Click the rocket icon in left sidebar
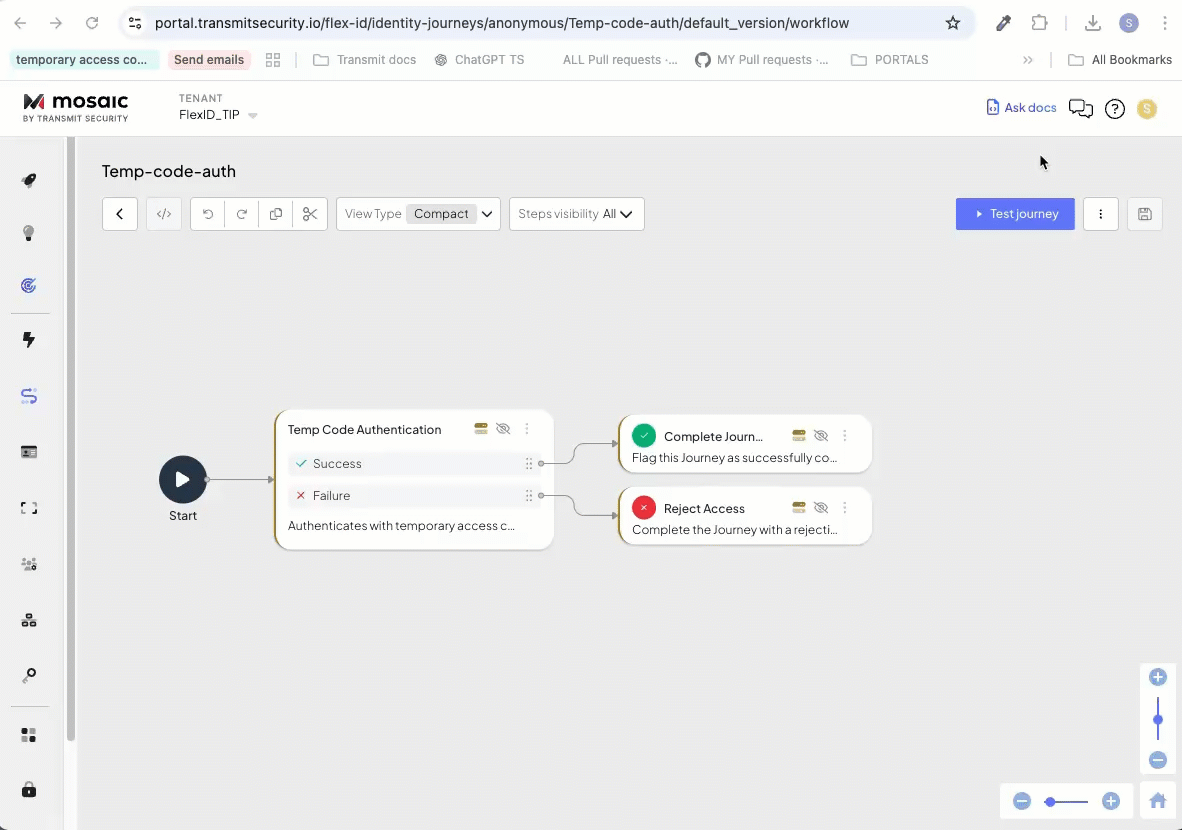 (29, 180)
